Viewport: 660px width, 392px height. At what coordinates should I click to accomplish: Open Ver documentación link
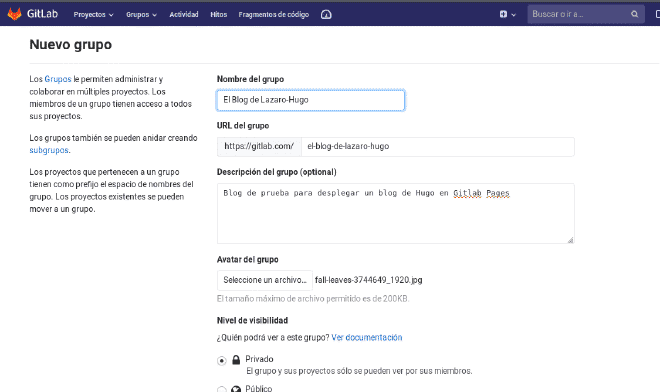pyautogui.click(x=367, y=337)
